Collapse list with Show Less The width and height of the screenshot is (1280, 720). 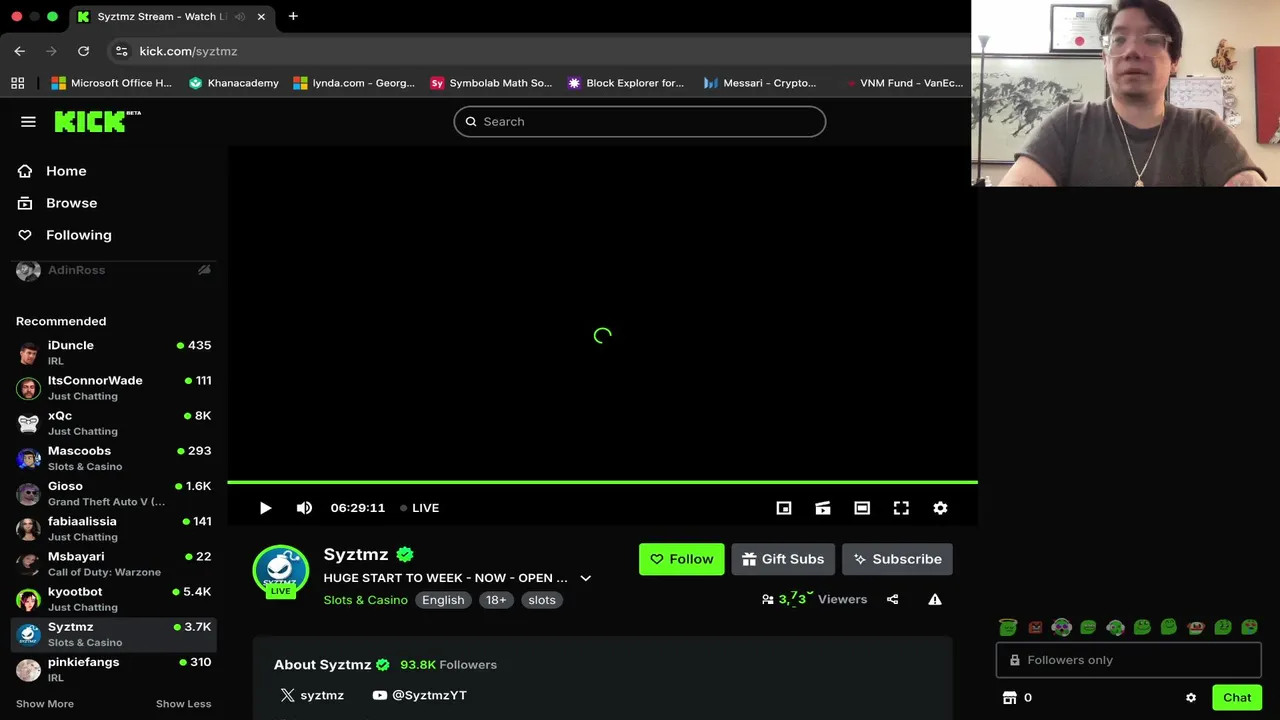tap(183, 704)
